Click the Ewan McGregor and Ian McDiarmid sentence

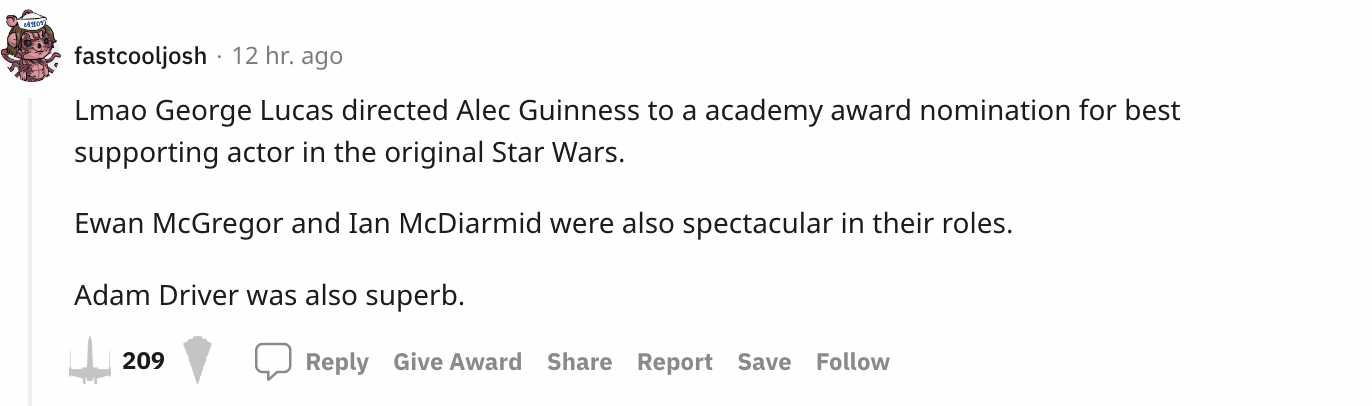543,223
